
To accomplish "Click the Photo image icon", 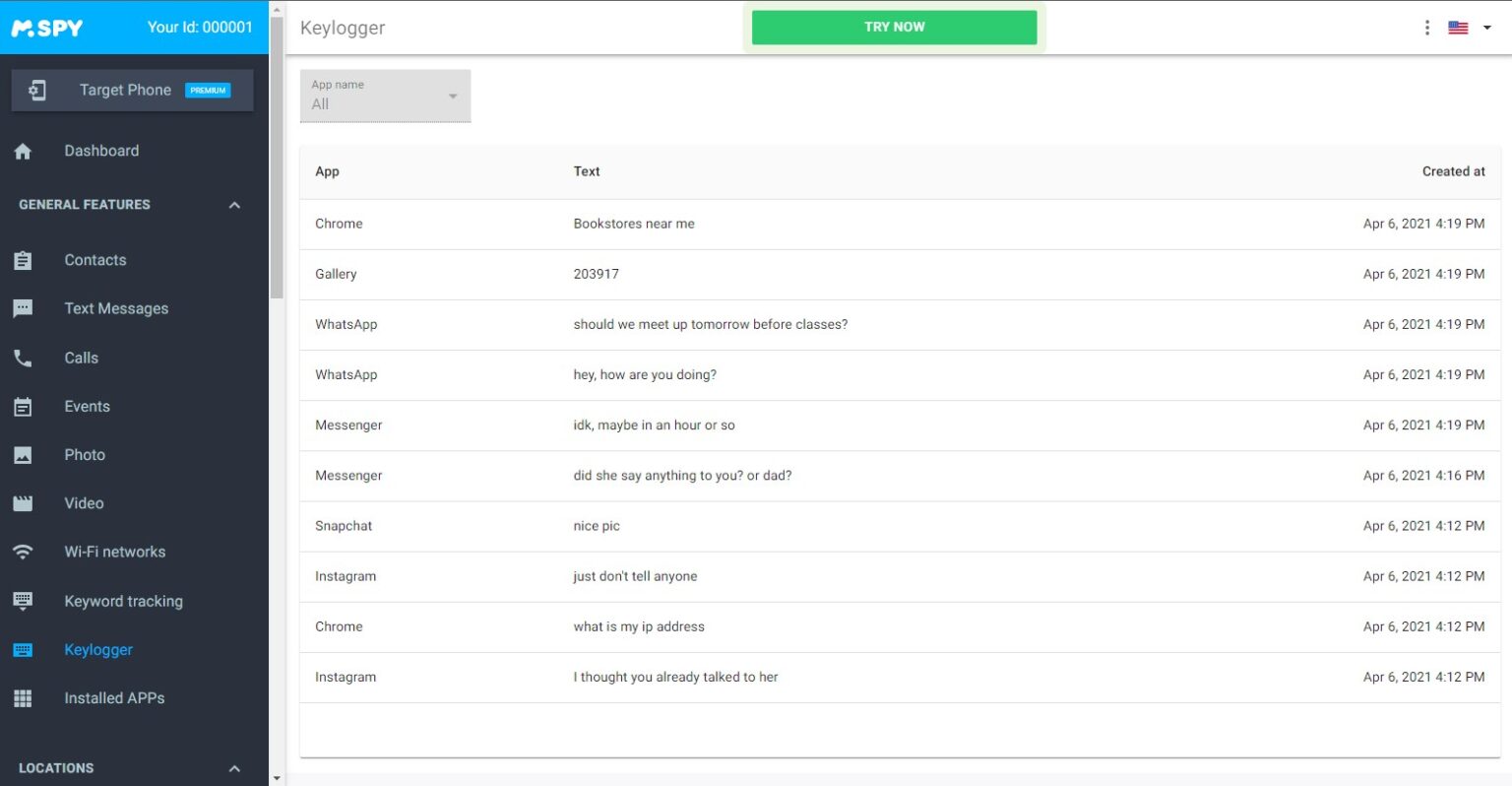I will (x=23, y=455).
